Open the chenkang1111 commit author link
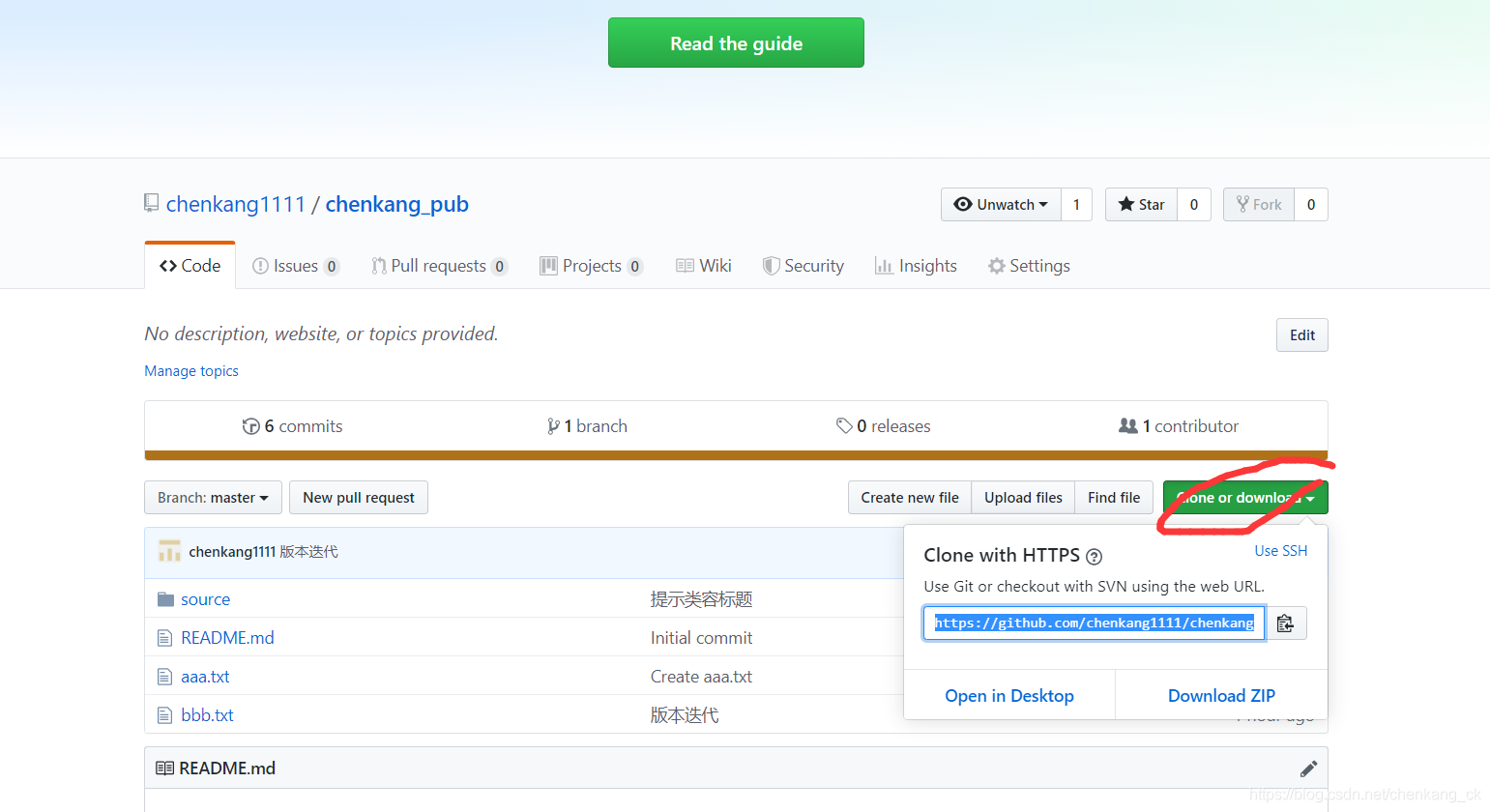Image resolution: width=1490 pixels, height=812 pixels. (x=232, y=552)
